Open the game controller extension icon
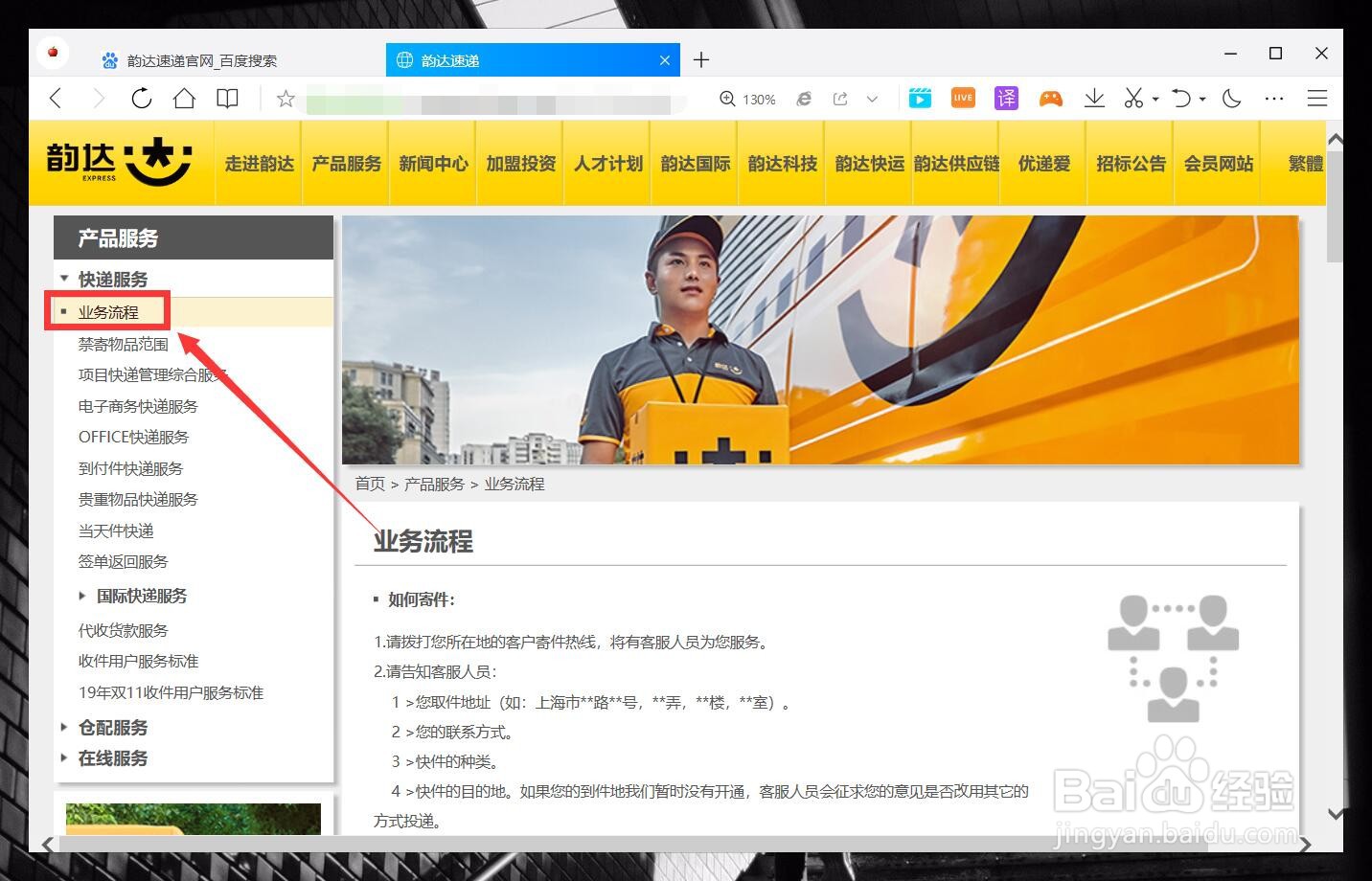 coord(1051,98)
